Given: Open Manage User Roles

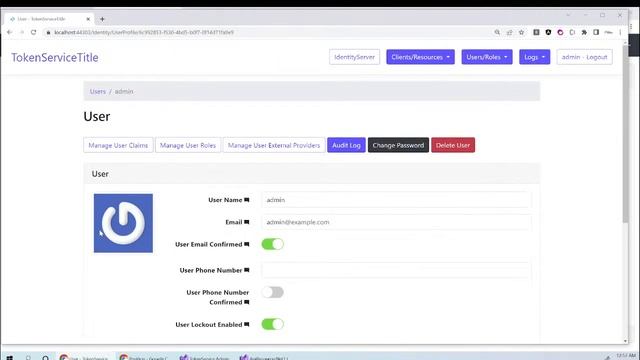Looking at the screenshot, I should (188, 145).
